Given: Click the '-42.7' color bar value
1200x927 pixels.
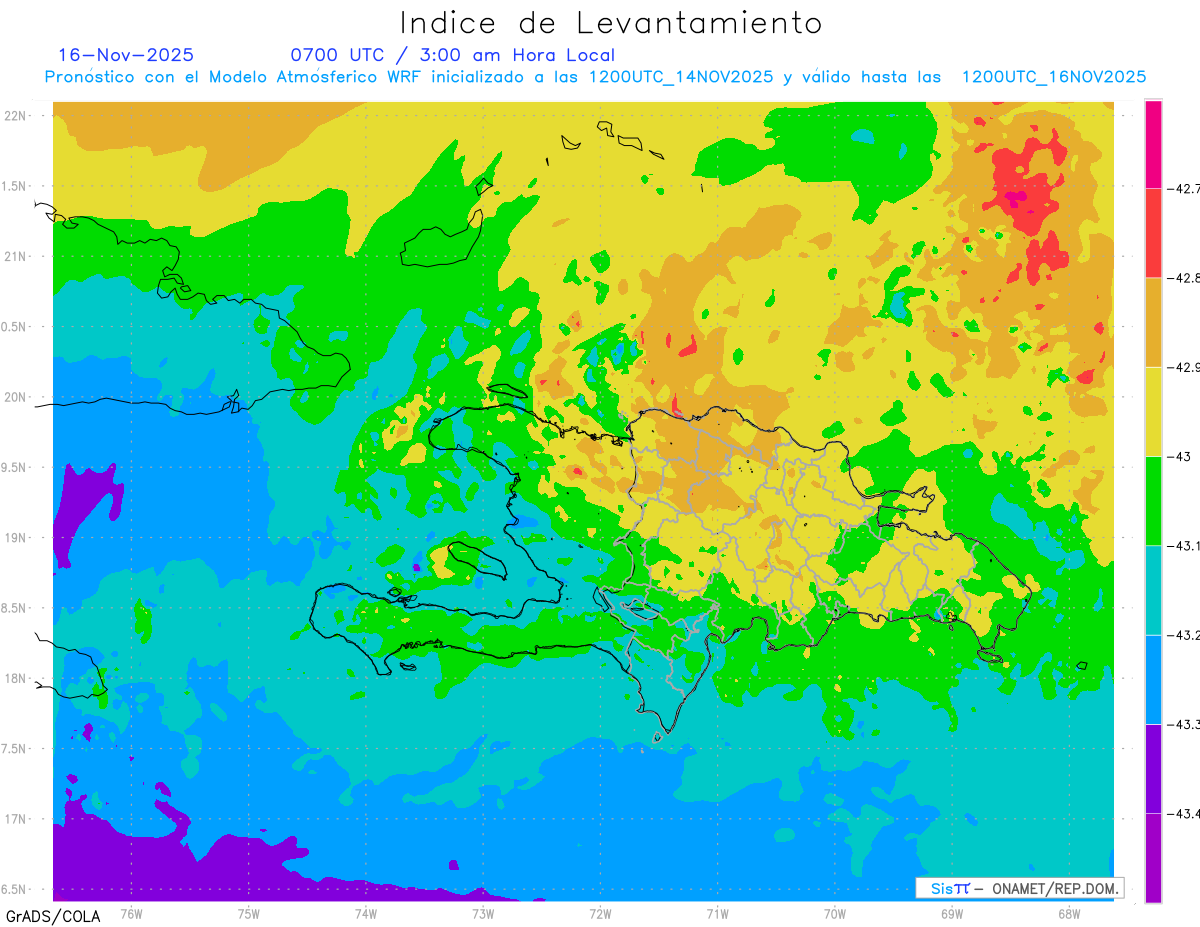Looking at the screenshot, I should click(1183, 189).
